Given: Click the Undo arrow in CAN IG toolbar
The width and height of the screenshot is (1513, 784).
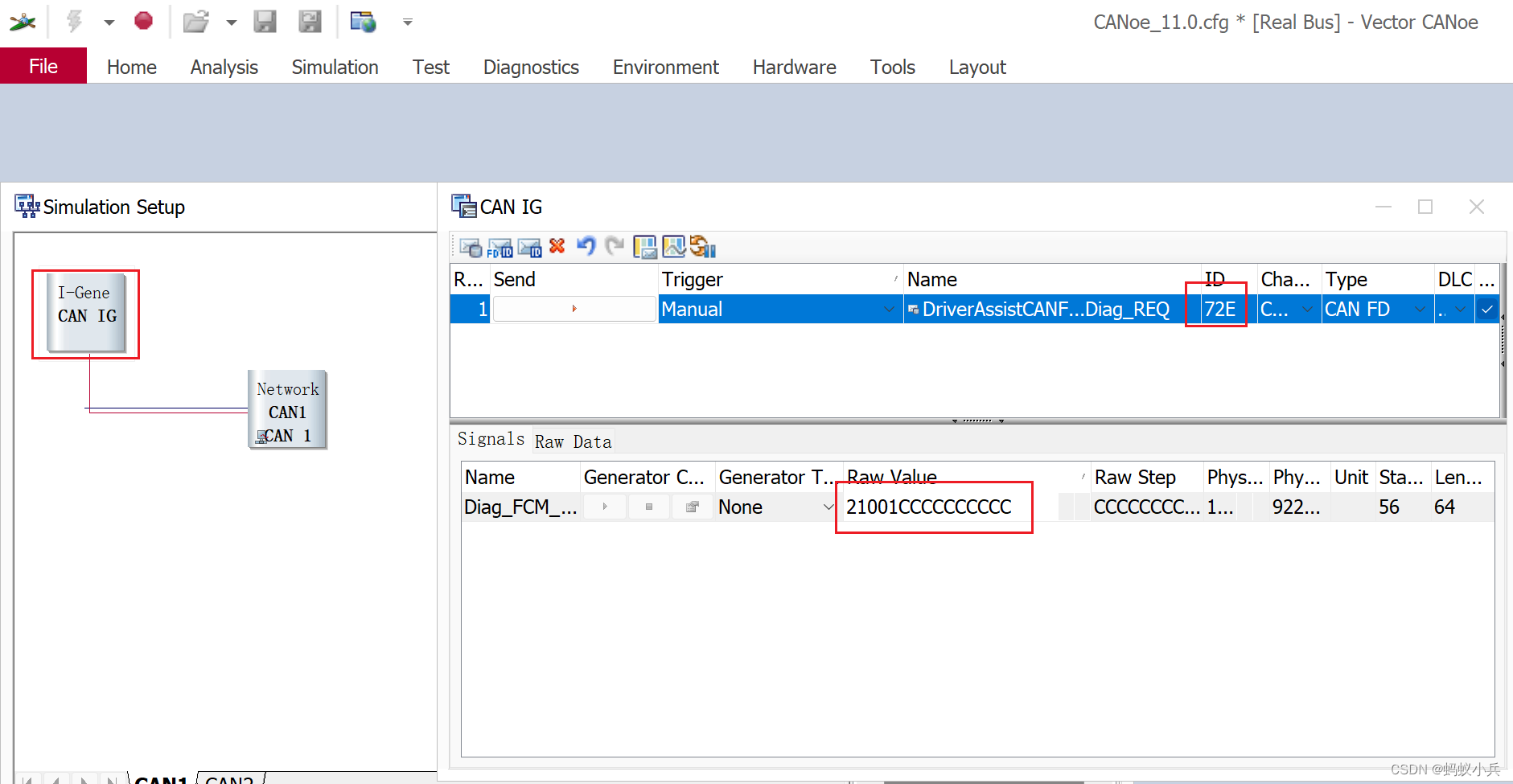Looking at the screenshot, I should [586, 246].
